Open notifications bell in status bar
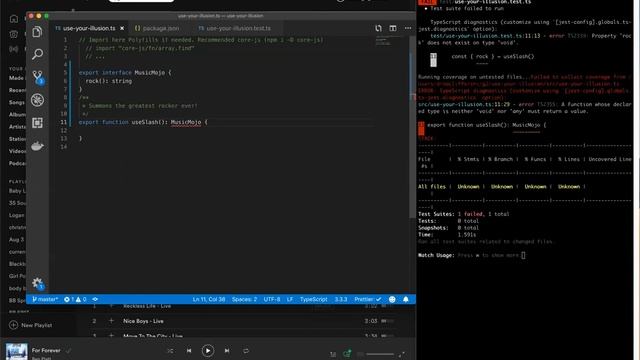This screenshot has height=360, width=640. tap(406, 299)
